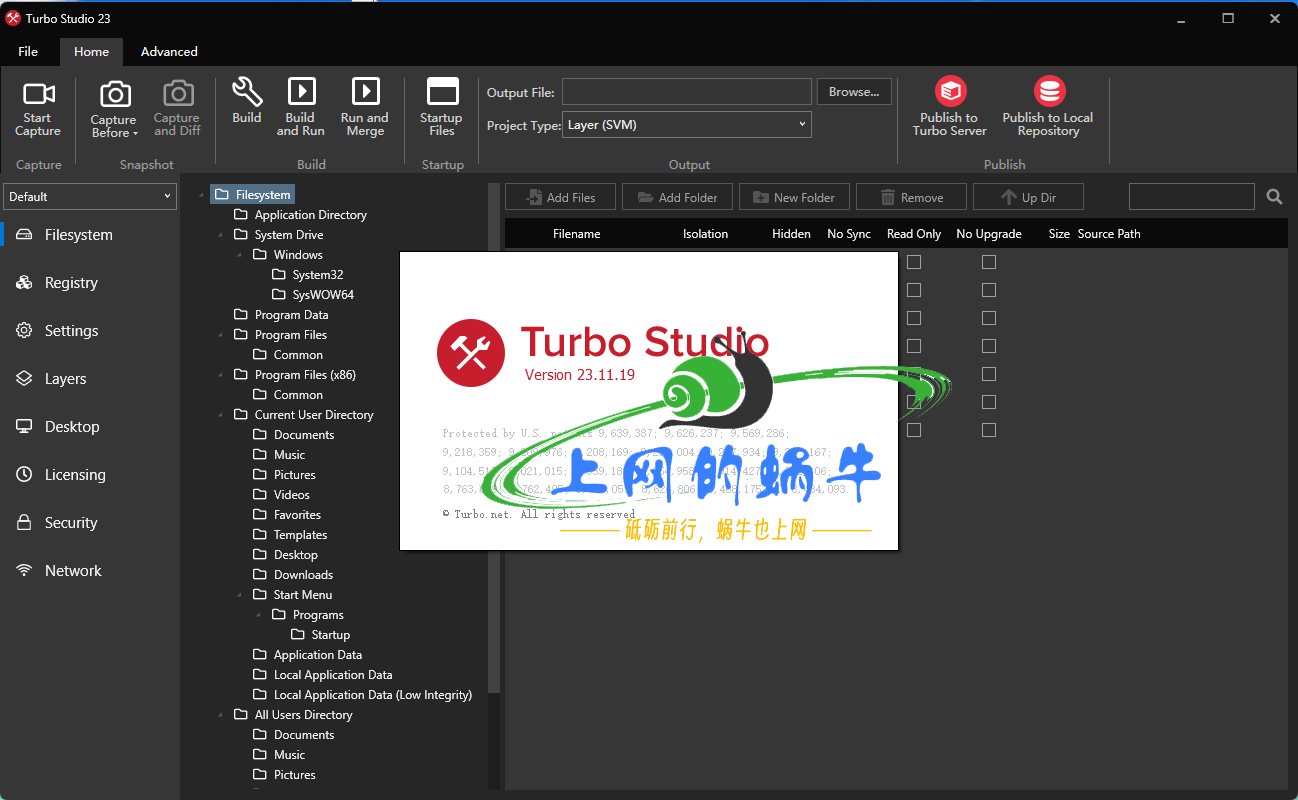Viewport: 1298px width, 800px height.
Task: Select the Downloads folder in the tree
Action: pyautogui.click(x=304, y=575)
